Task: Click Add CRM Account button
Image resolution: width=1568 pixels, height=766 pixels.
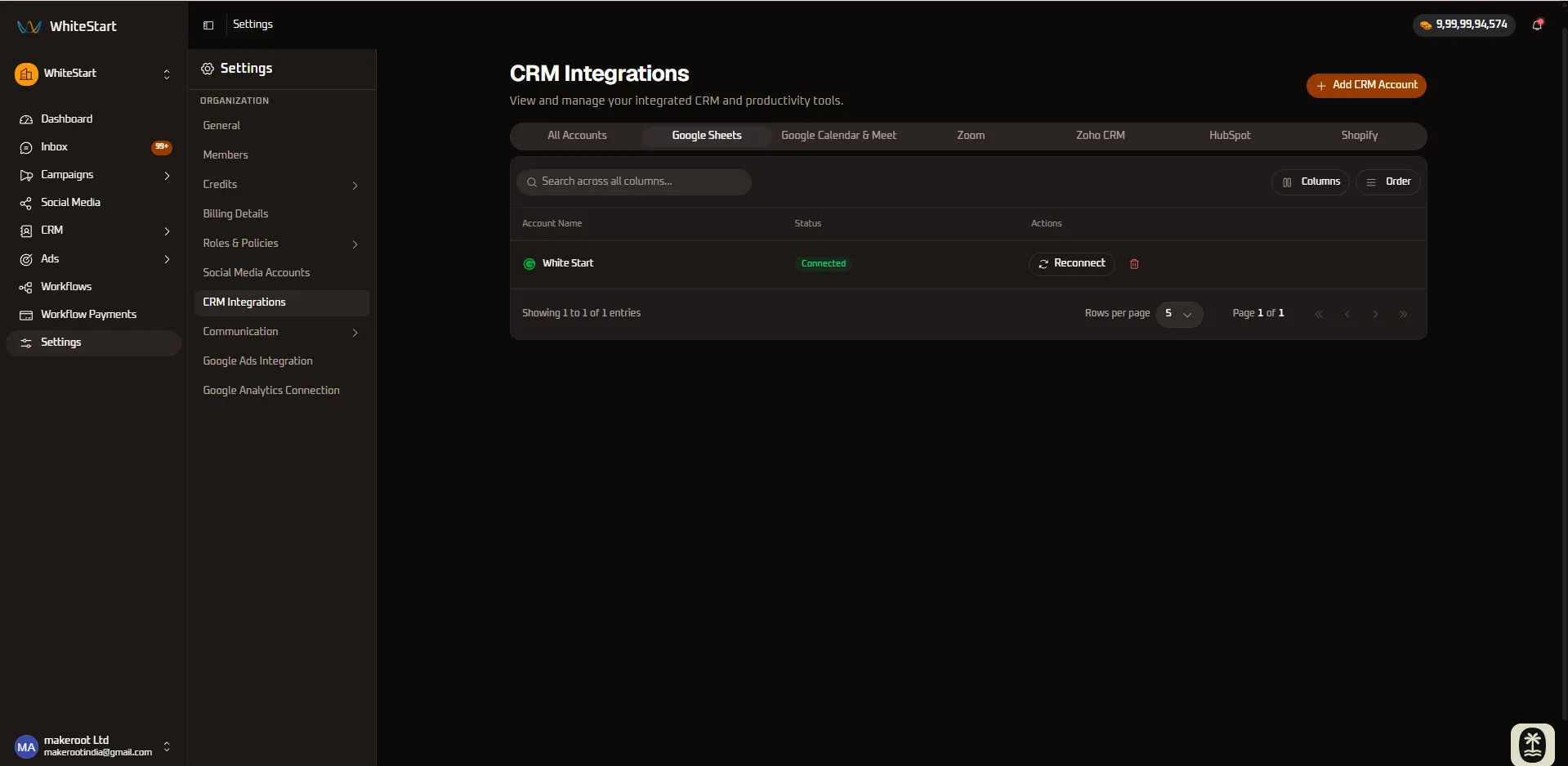Action: 1366,85
